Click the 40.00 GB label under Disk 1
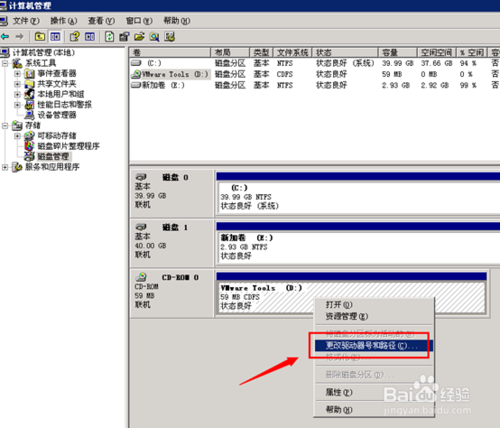Screen dimensions: 500x428 (150, 246)
